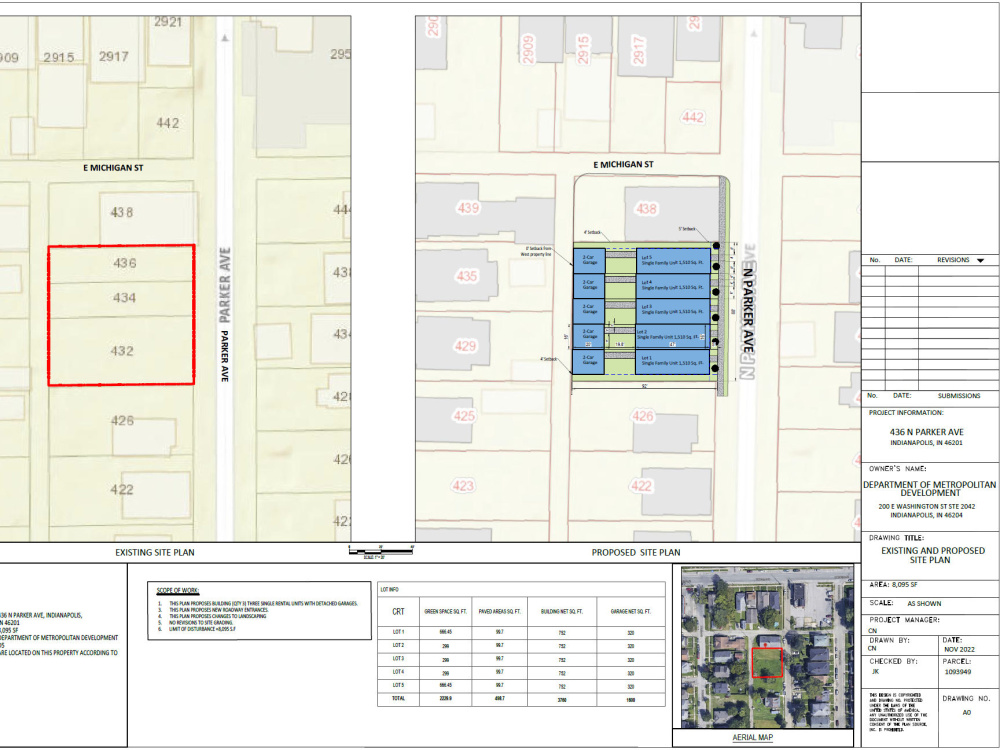Screen dimensions: 1000x750
Task: Click the date value NOV 2022
Action: 959,649
